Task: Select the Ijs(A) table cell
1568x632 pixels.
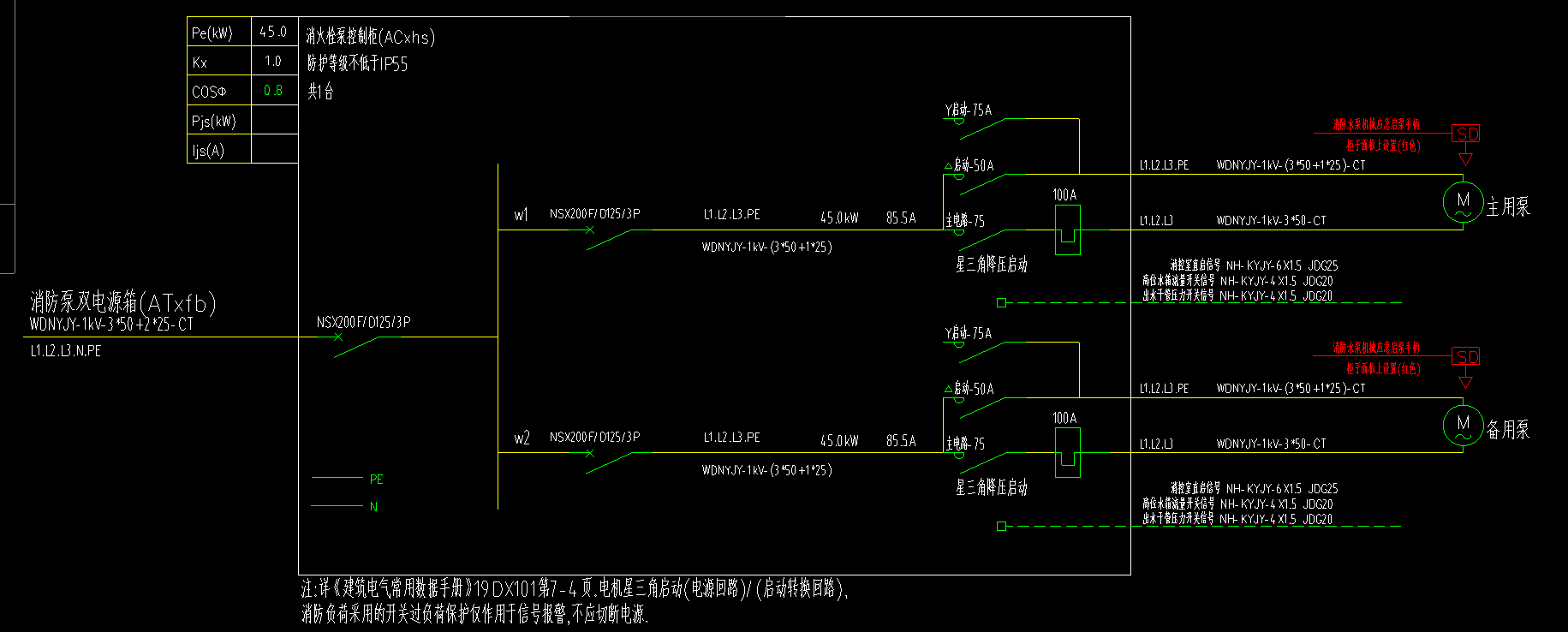Action: [x=219, y=149]
